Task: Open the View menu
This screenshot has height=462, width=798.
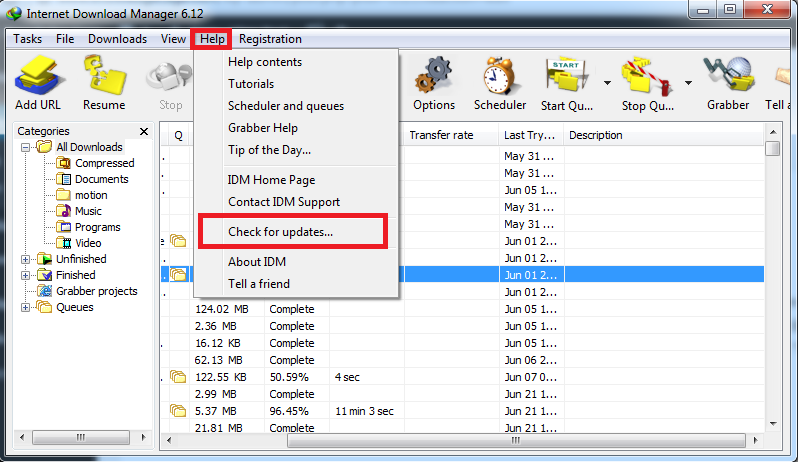Action: (173, 39)
